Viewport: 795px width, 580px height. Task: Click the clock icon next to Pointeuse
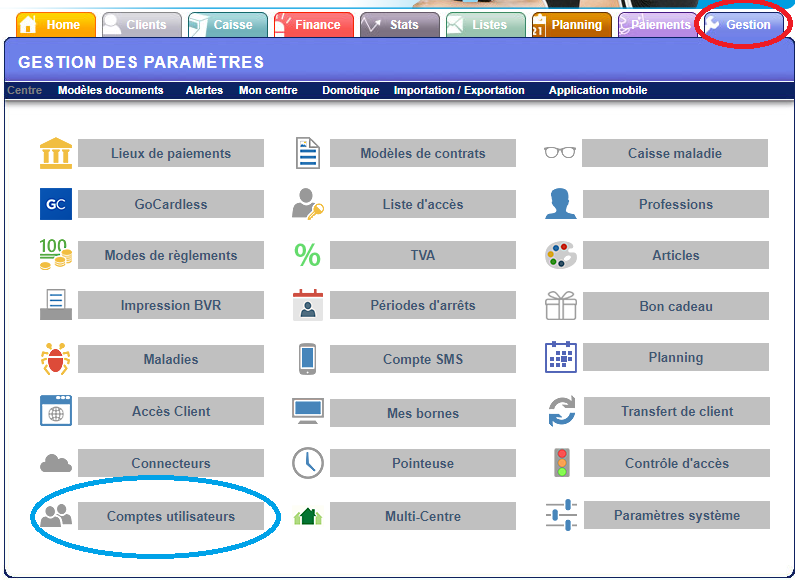308,463
